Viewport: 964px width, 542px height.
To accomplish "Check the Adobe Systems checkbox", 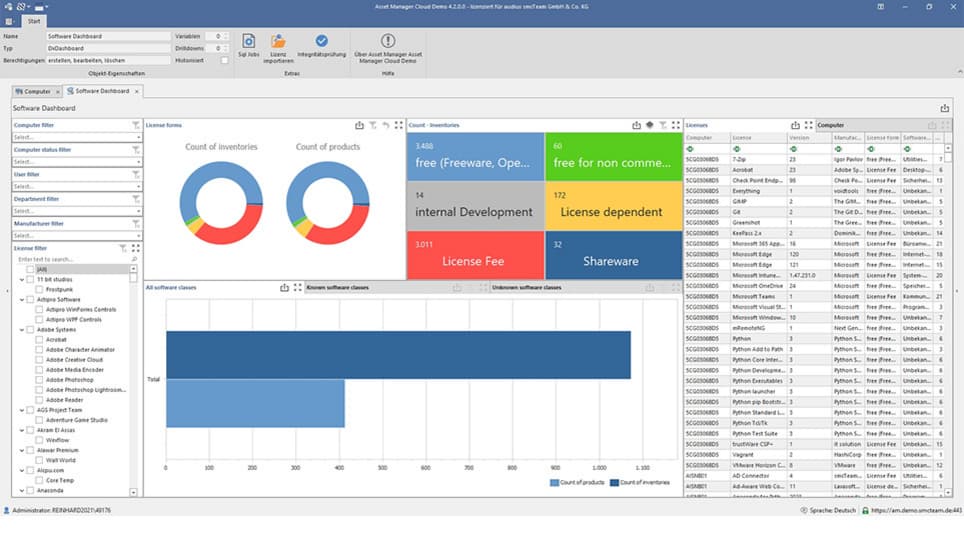I will pyautogui.click(x=30, y=329).
